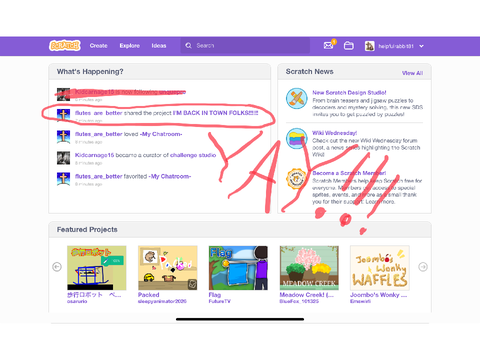Open the Joombo's Wonky Waffles thumbnail

tap(380, 268)
